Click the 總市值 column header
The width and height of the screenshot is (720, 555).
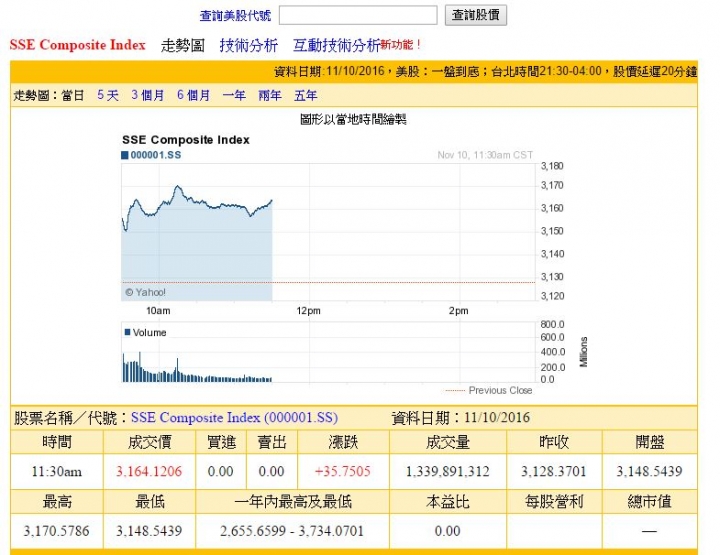point(649,502)
